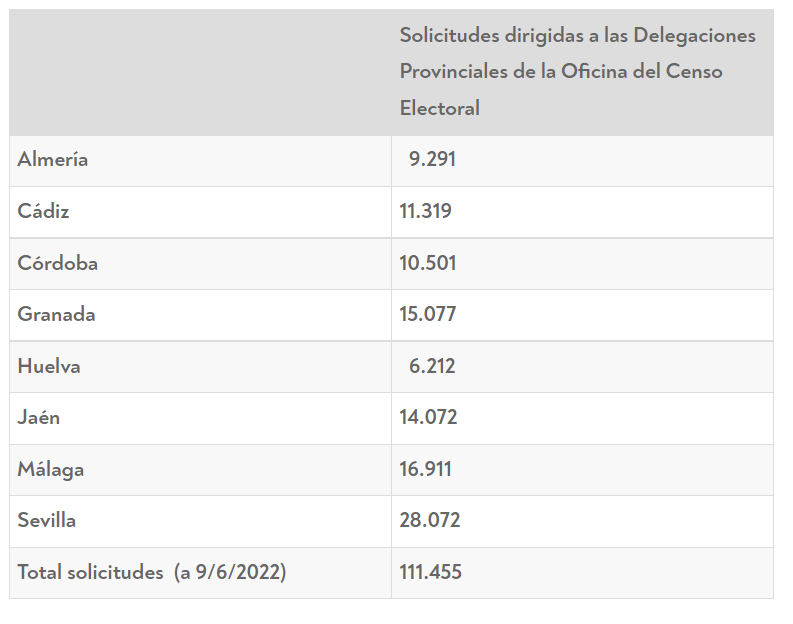Viewport: 793px width, 624px height.
Task: Click the 6.212 value cell
Action: [432, 366]
